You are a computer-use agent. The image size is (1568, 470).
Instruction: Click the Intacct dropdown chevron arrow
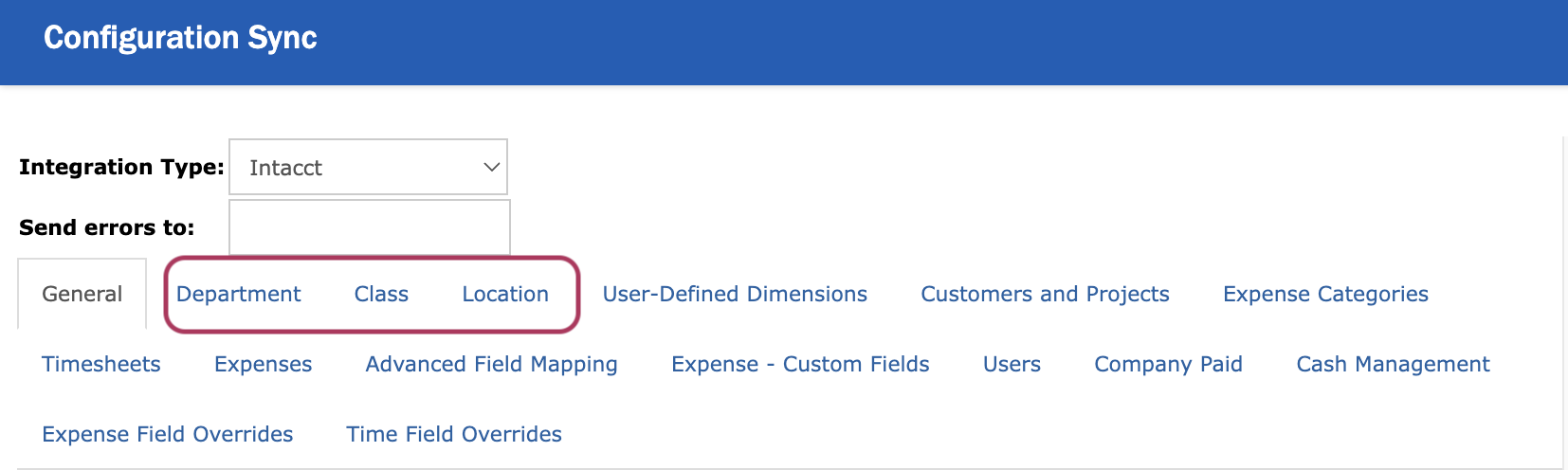[x=491, y=168]
